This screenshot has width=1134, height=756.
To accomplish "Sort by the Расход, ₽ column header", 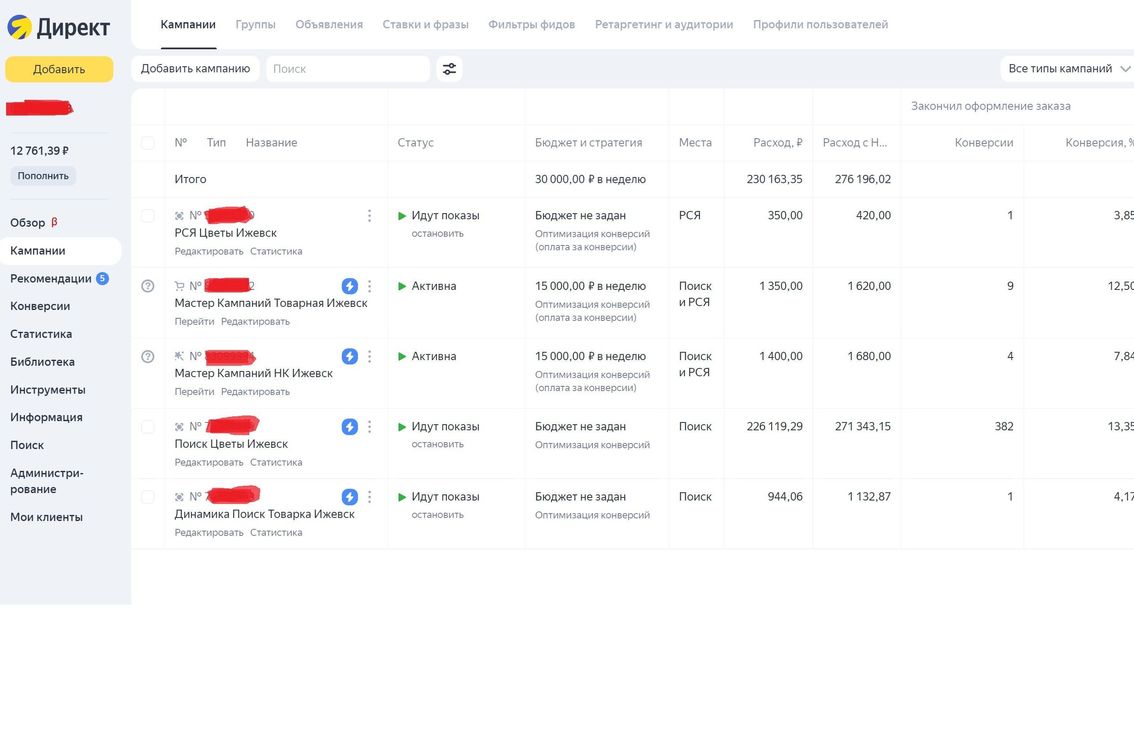I will (777, 143).
